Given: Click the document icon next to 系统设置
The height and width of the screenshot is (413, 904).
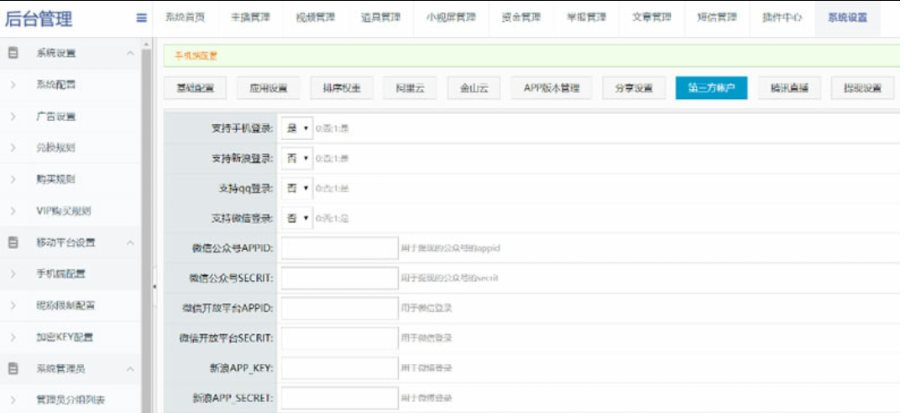Looking at the screenshot, I should 14,52.
